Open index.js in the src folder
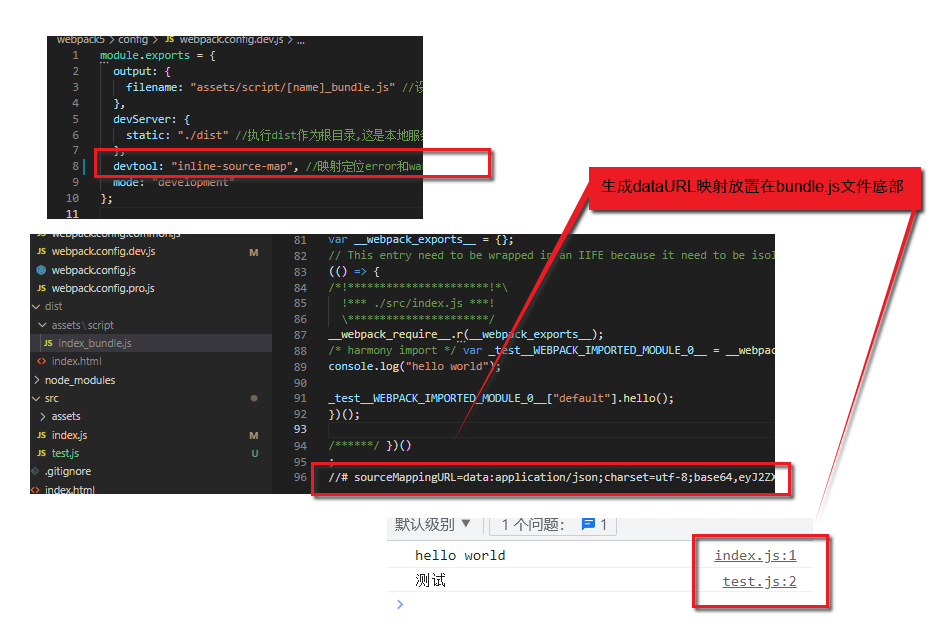951x634 pixels. click(69, 435)
